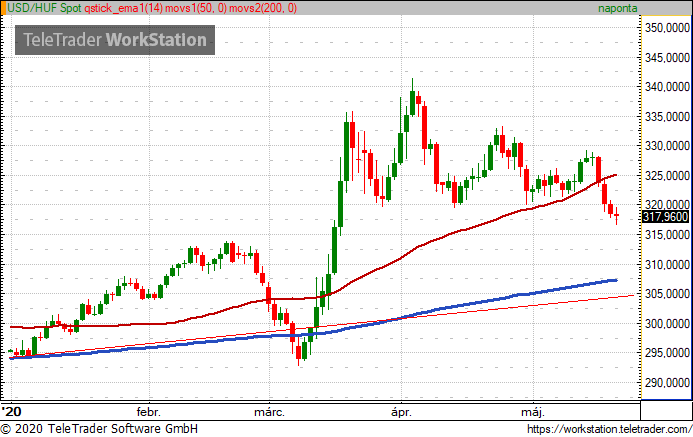
Task: Click the 350,0000 price axis label
Action: (667, 28)
